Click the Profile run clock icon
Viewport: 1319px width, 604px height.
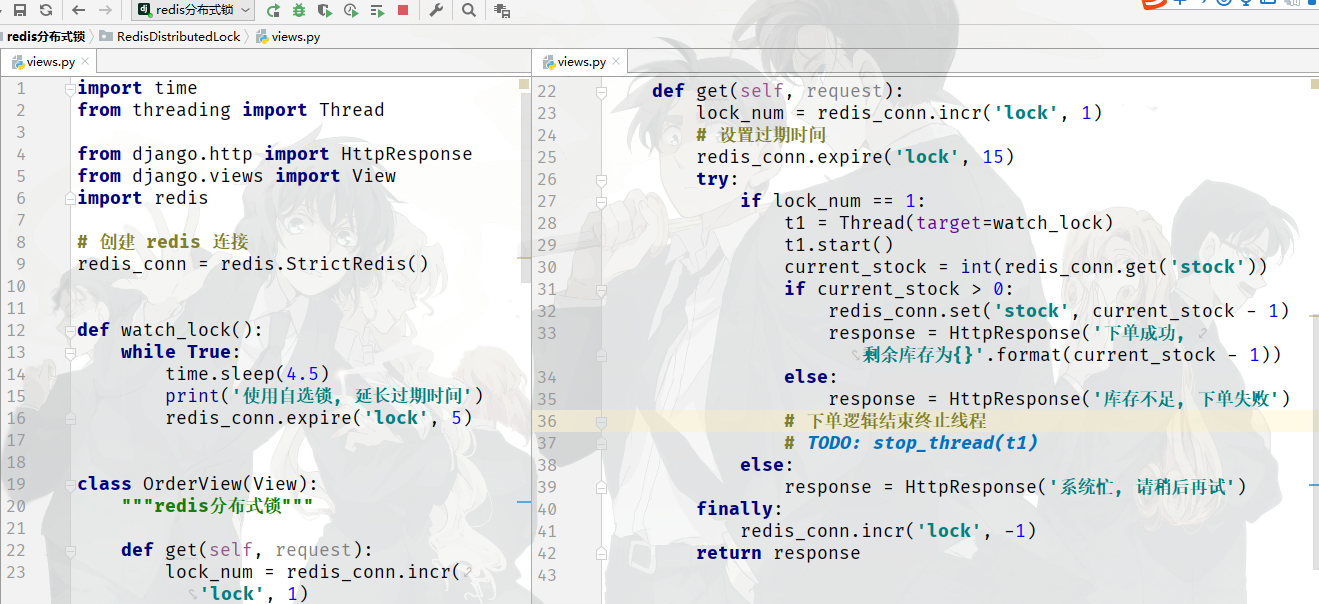coord(350,10)
